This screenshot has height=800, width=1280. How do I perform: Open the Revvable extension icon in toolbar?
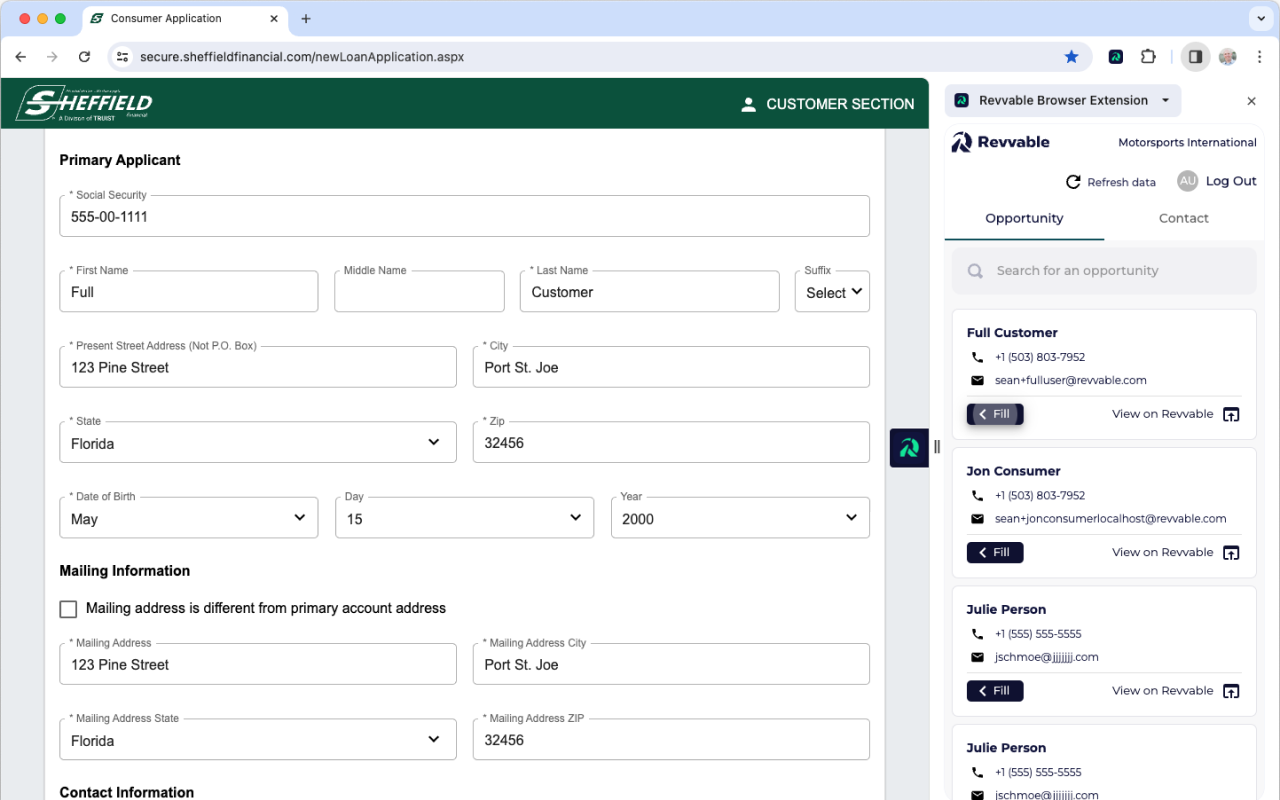[1116, 57]
